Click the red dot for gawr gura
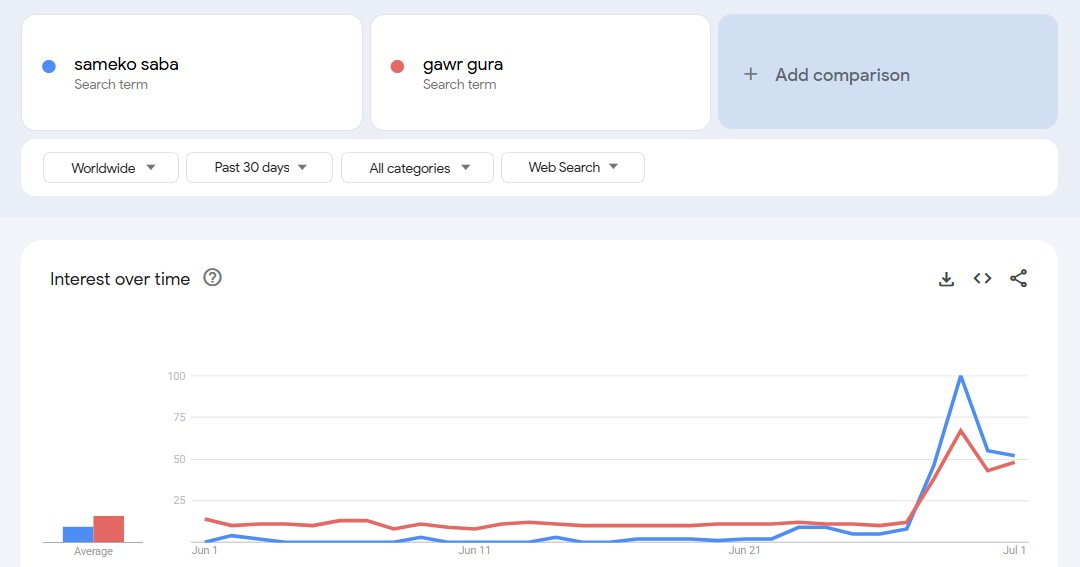Screen dimensions: 1080x567 397,66
